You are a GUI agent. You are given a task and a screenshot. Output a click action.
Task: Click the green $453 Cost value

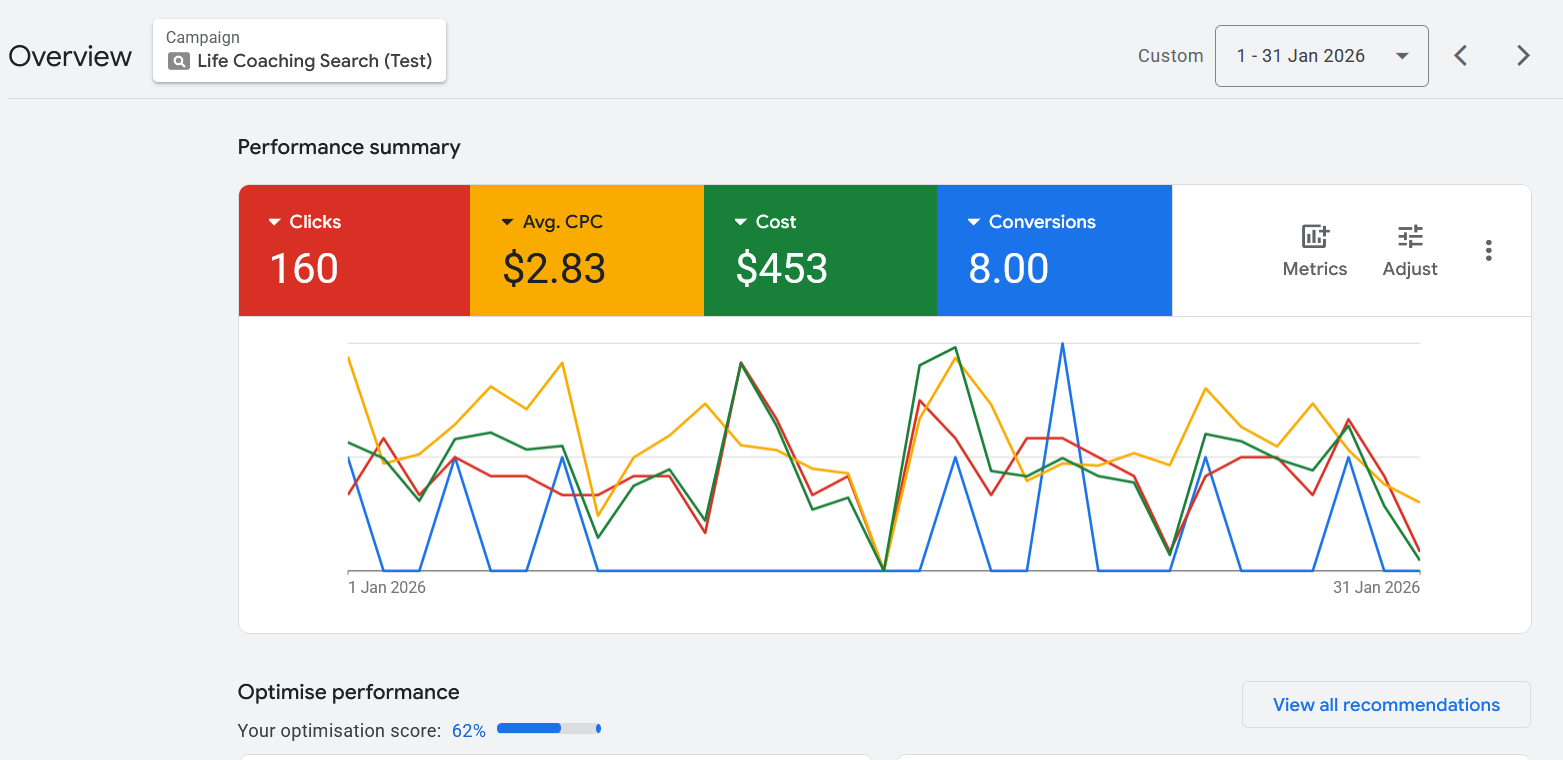pos(781,269)
